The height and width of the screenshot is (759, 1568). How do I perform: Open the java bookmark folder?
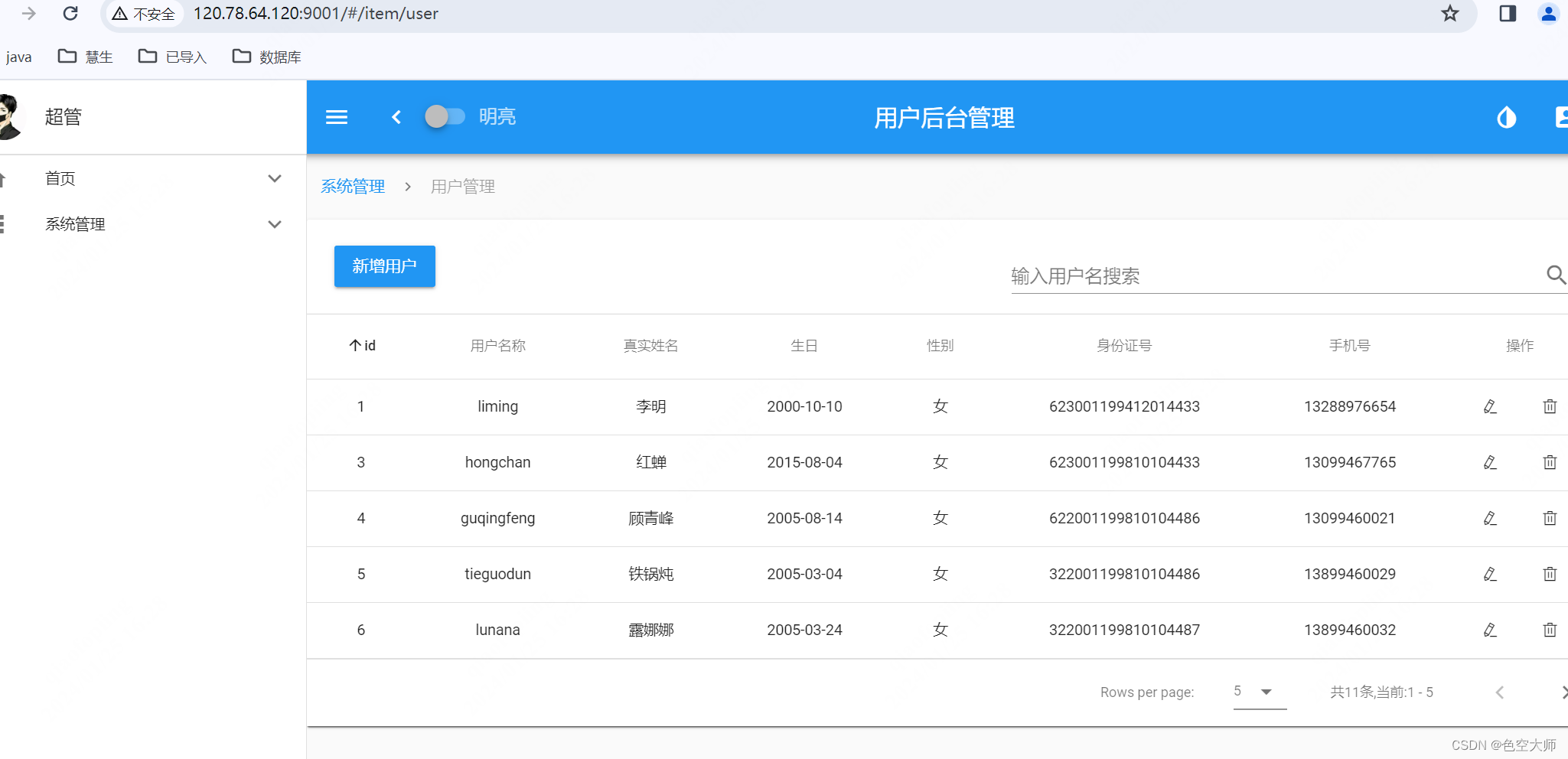(18, 57)
